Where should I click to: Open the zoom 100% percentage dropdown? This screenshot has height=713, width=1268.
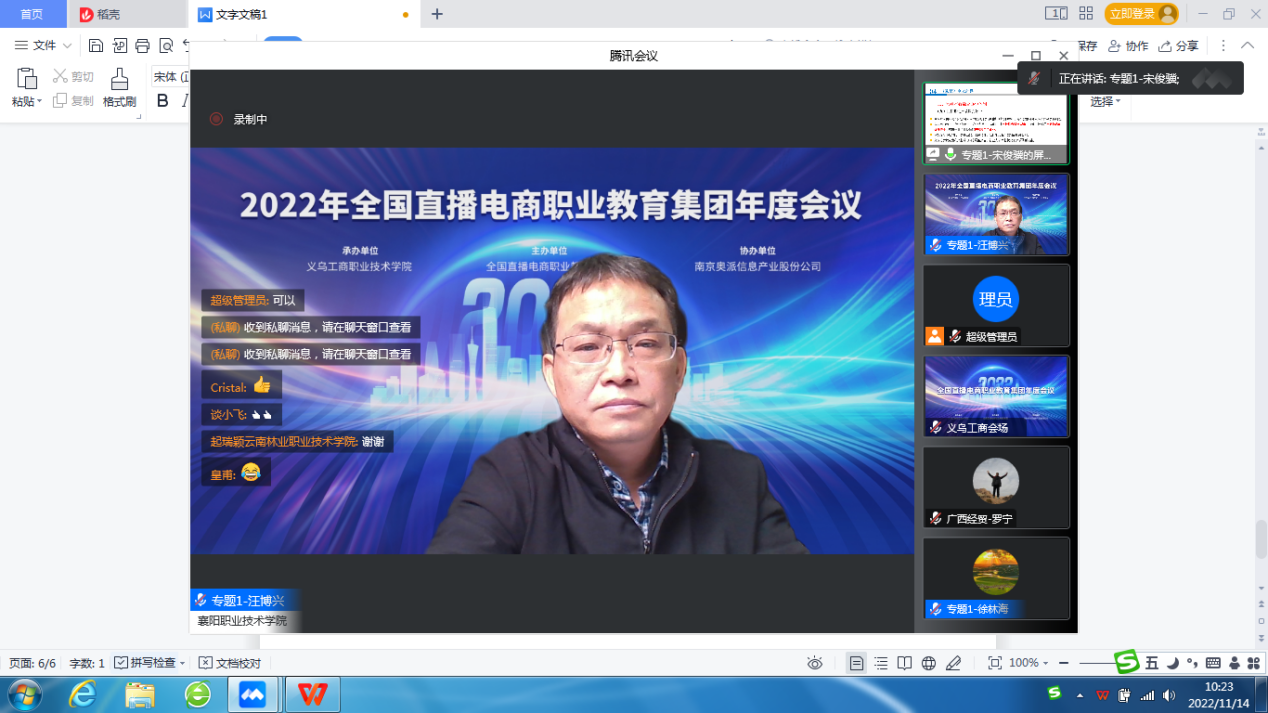[1028, 663]
